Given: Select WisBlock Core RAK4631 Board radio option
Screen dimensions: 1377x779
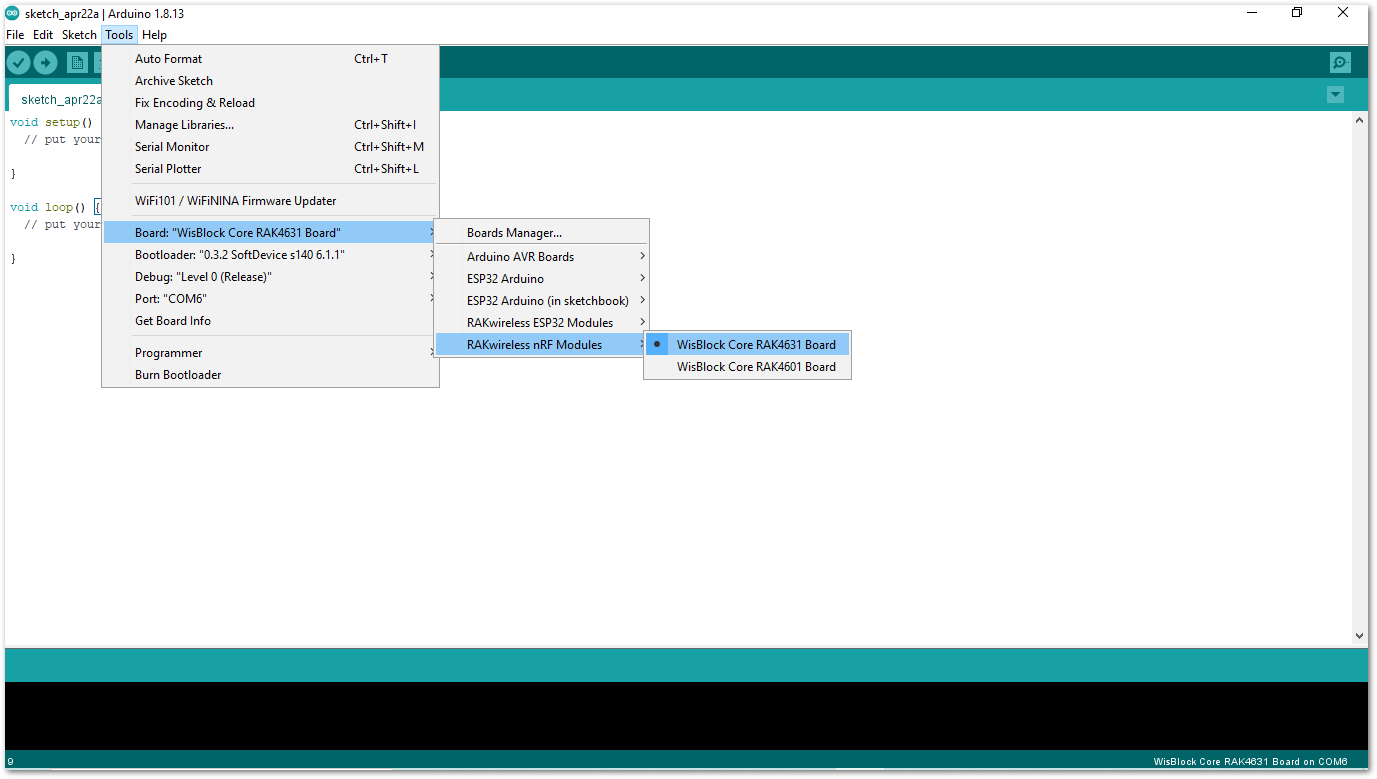Looking at the screenshot, I should tap(747, 345).
